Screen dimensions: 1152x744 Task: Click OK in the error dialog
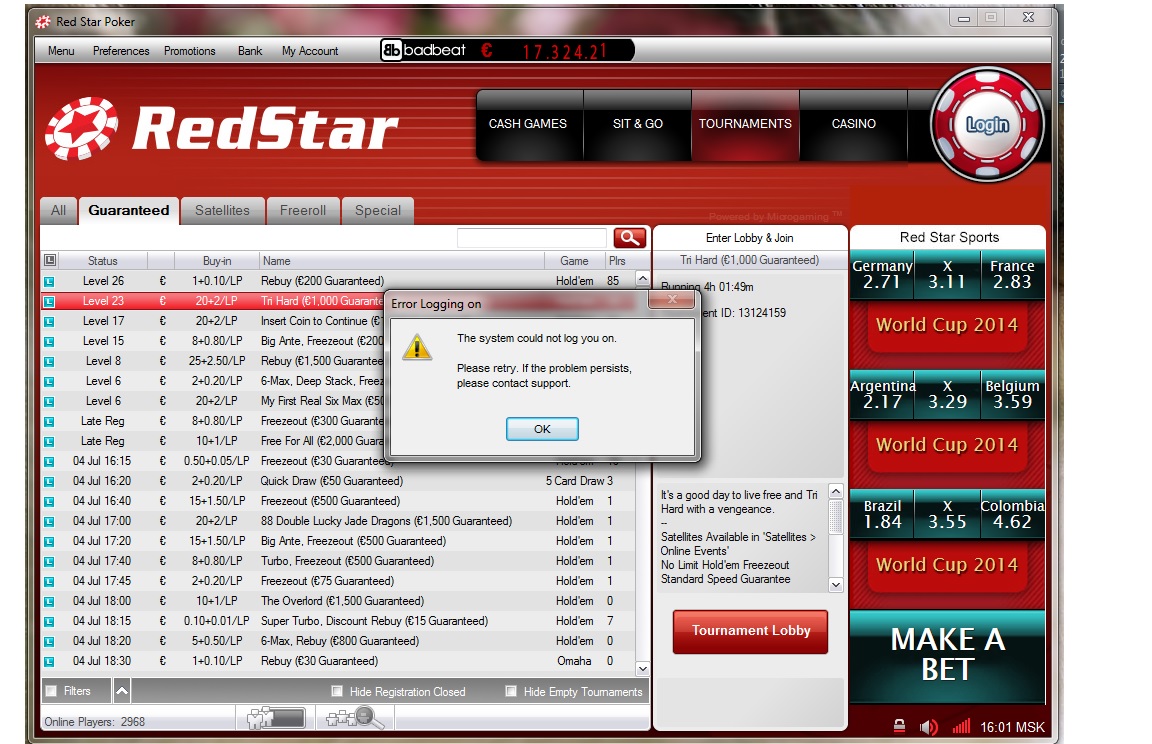point(542,429)
